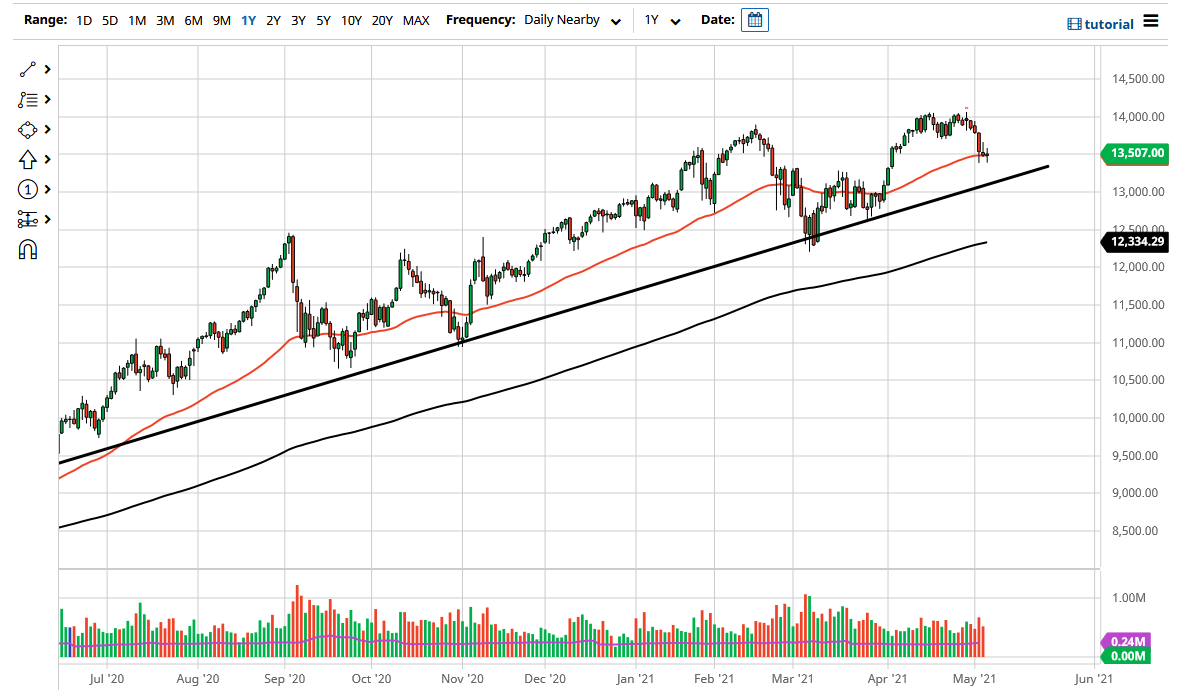1179x696 pixels.
Task: Select the arrow annotation tool
Action: [x=28, y=159]
